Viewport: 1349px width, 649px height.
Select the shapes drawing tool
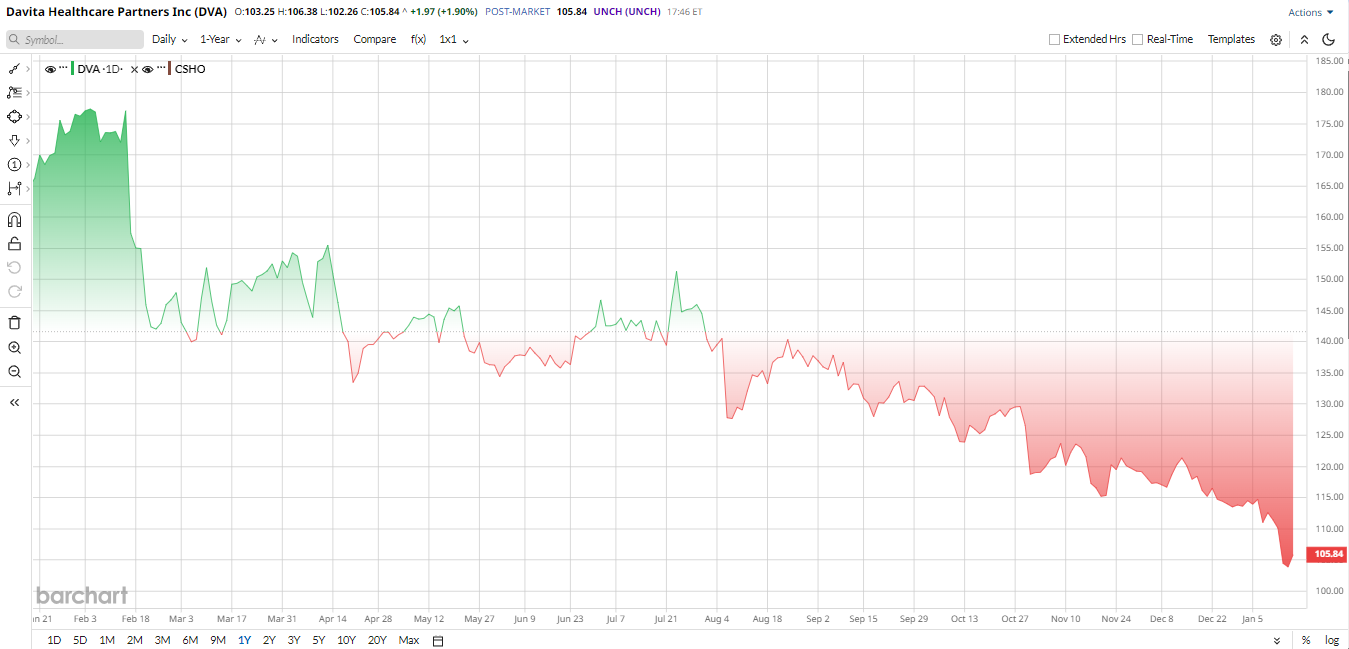point(14,117)
